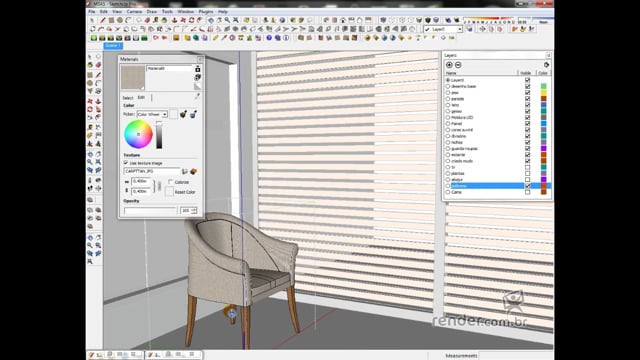
Task: Select the arrow tool in left vertical toolbar
Action: point(90,57)
